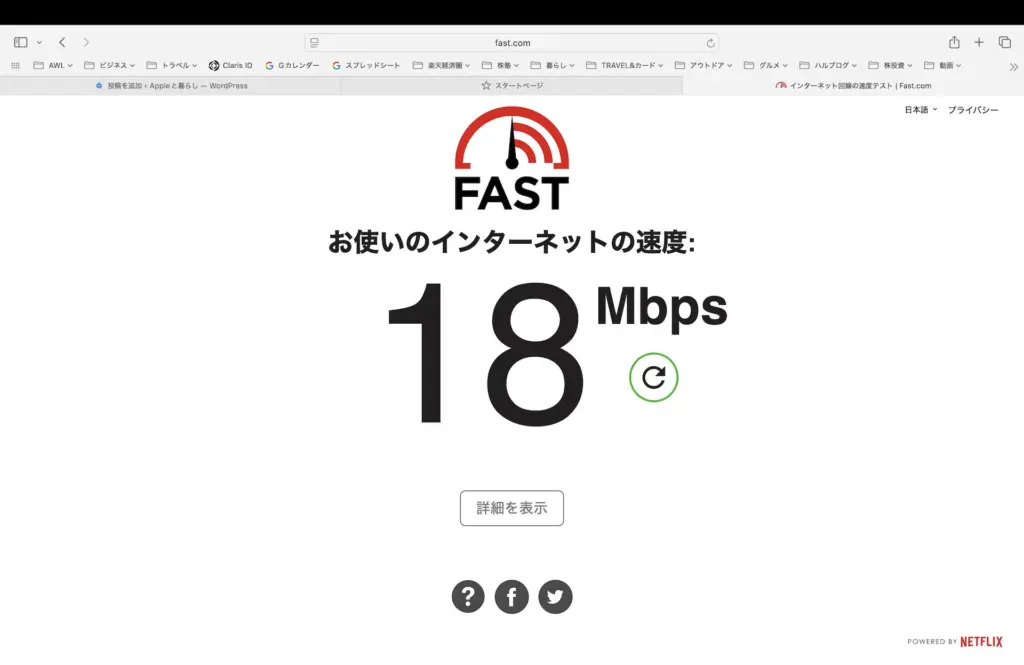Screen dimensions: 1024x665
Task: Switch to the WordPress tab
Action: tap(170, 86)
